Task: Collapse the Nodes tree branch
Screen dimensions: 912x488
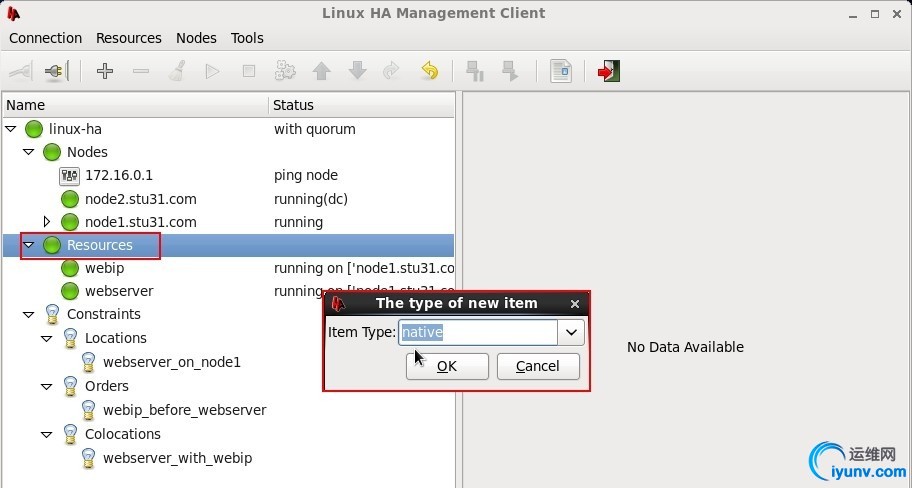Action: 28,152
